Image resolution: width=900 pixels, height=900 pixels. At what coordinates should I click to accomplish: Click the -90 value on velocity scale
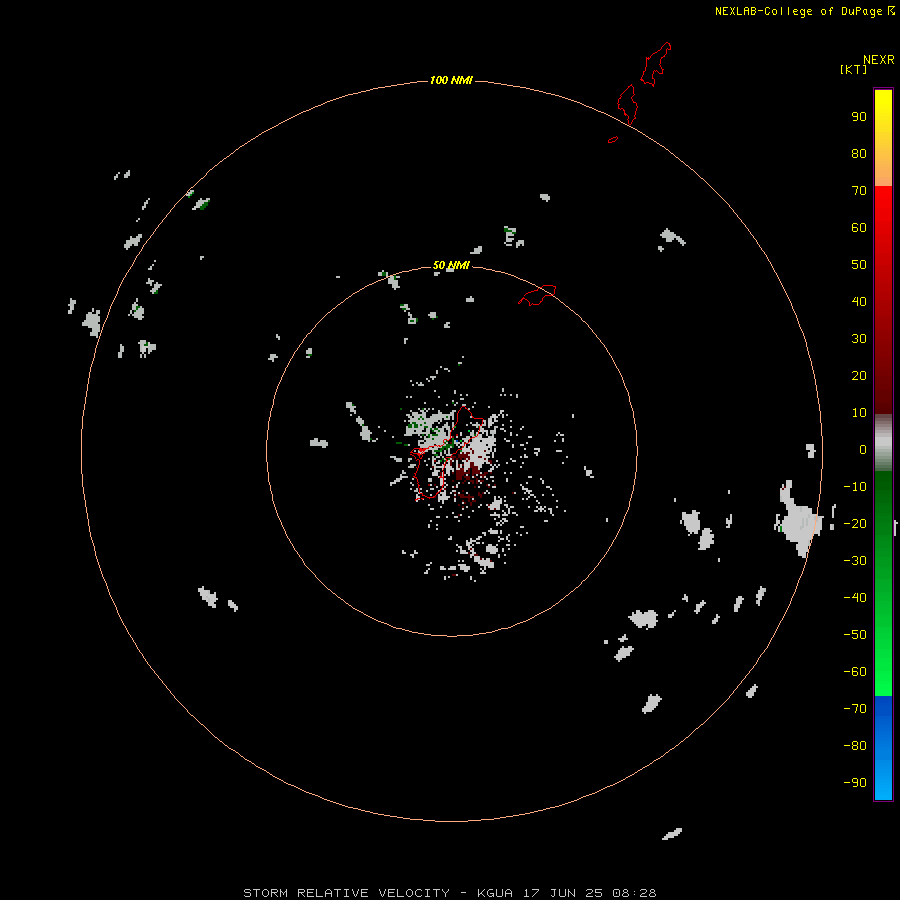pyautogui.click(x=855, y=783)
